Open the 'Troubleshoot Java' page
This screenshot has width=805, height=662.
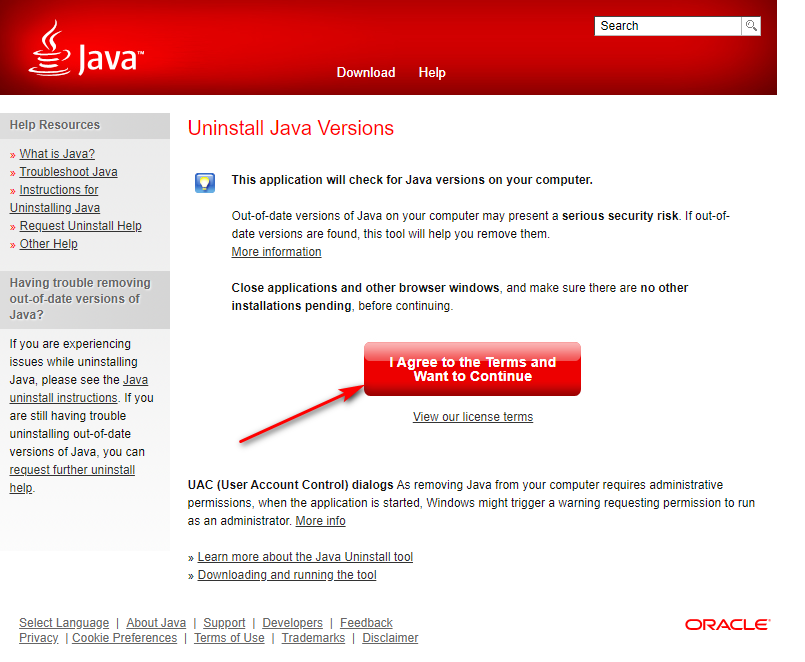click(68, 171)
